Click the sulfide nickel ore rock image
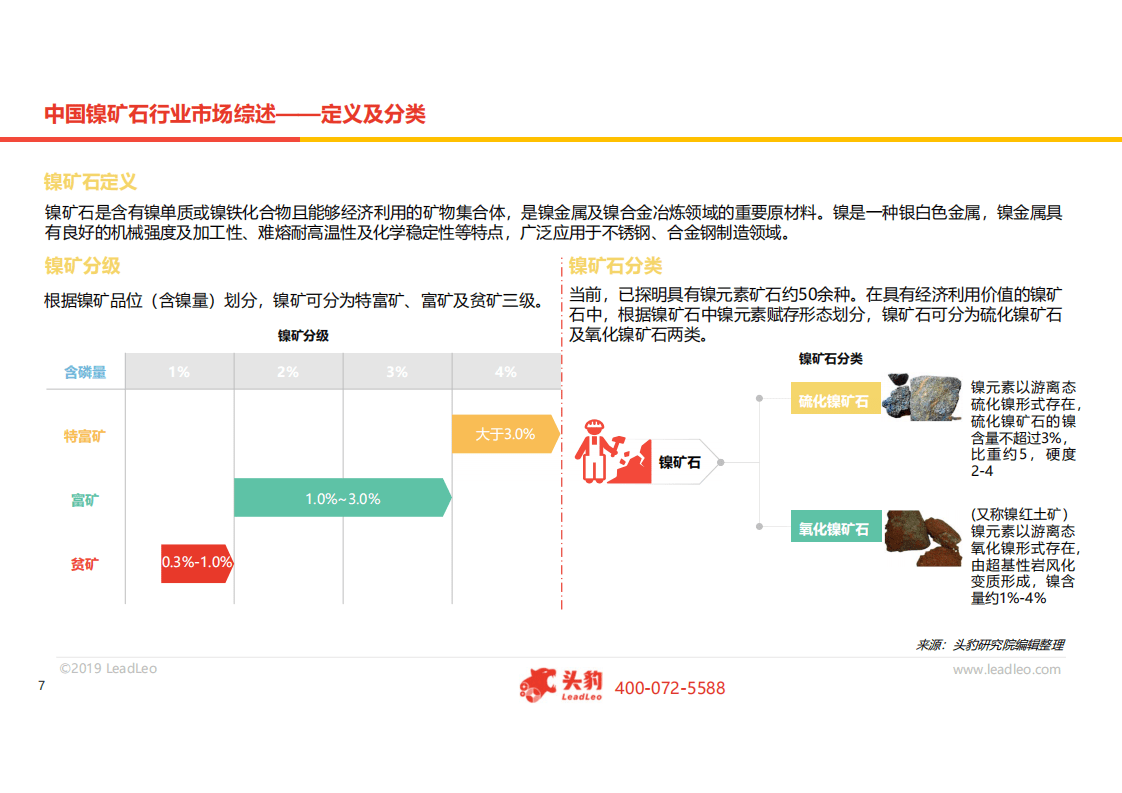Viewport: 1122px width, 793px height. [922, 398]
